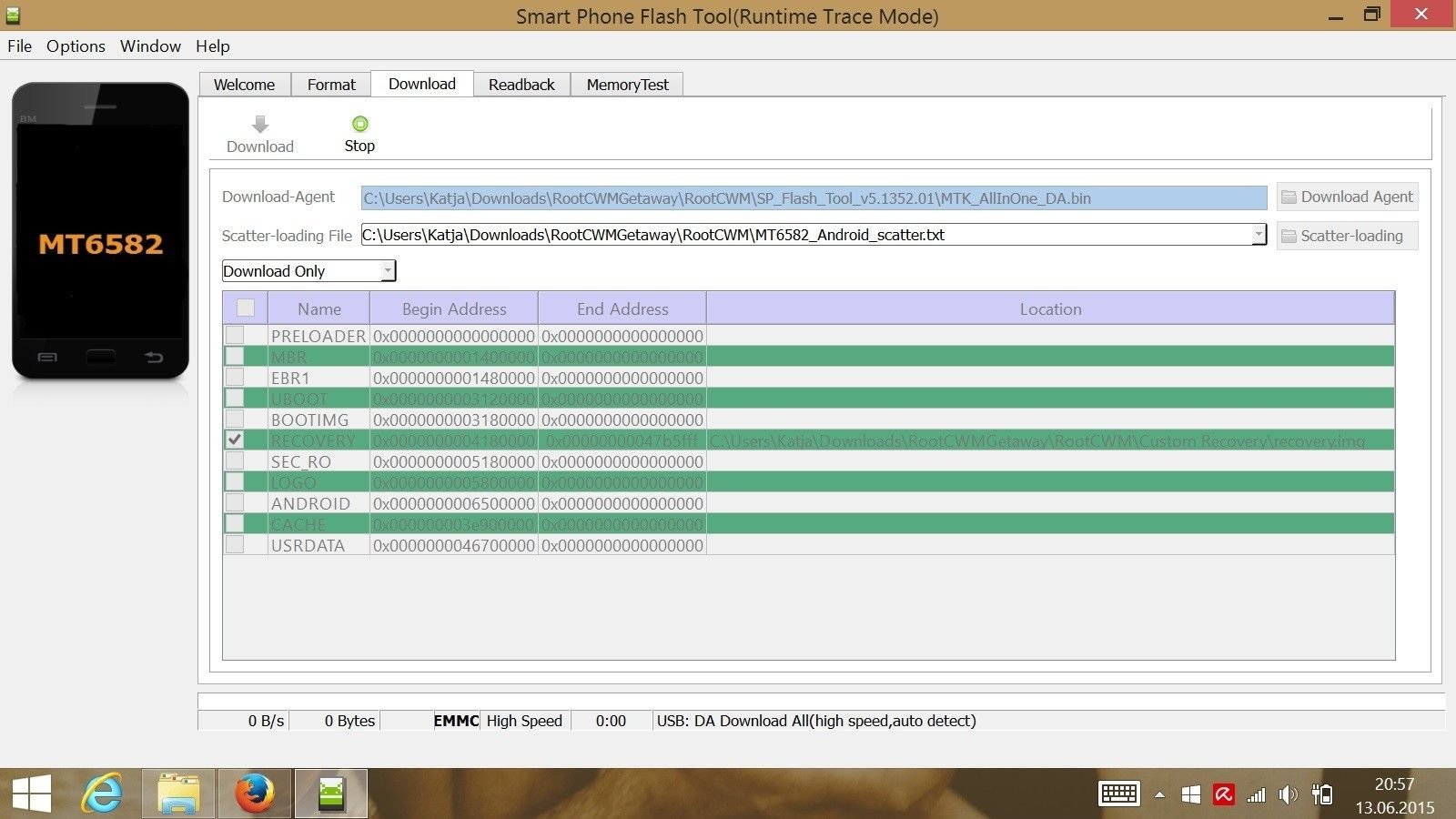Viewport: 1456px width, 819px height.
Task: Click the BOOTIMG partition name
Action: click(309, 420)
